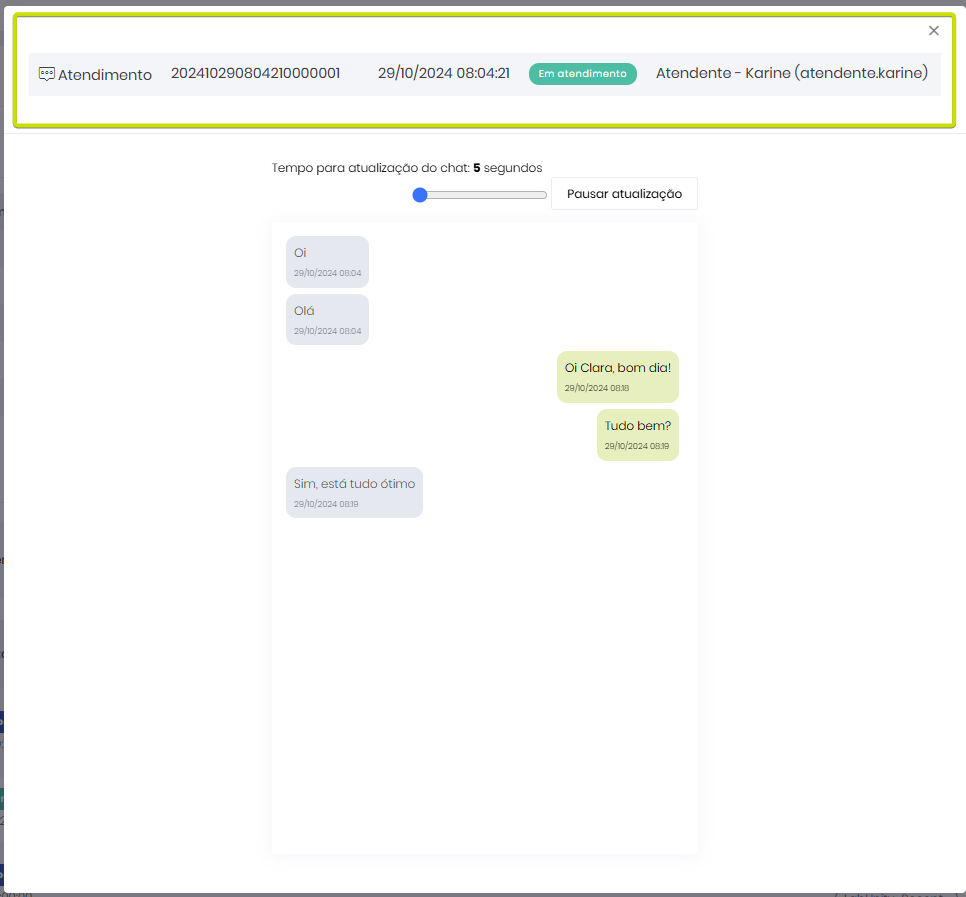This screenshot has width=966, height=897.
Task: Click the blue update interval slider handle
Action: pos(420,195)
